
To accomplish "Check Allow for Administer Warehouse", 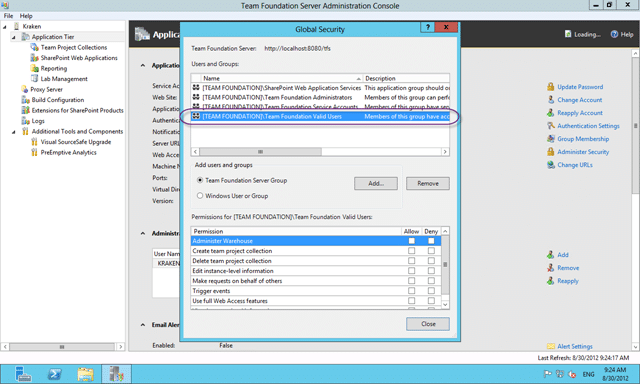I will [411, 241].
